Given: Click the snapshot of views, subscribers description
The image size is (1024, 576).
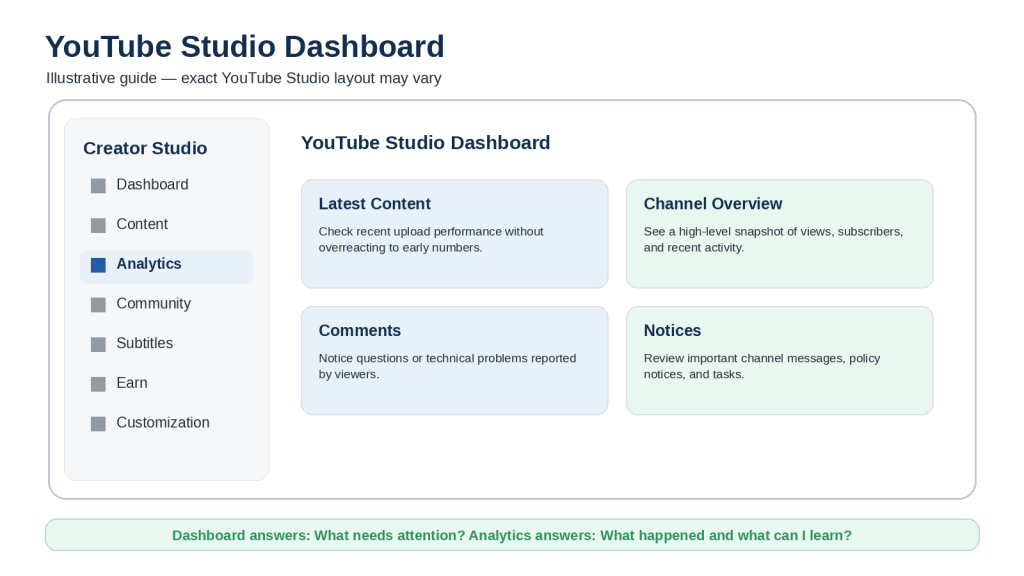Looking at the screenshot, I should pyautogui.click(x=773, y=240).
